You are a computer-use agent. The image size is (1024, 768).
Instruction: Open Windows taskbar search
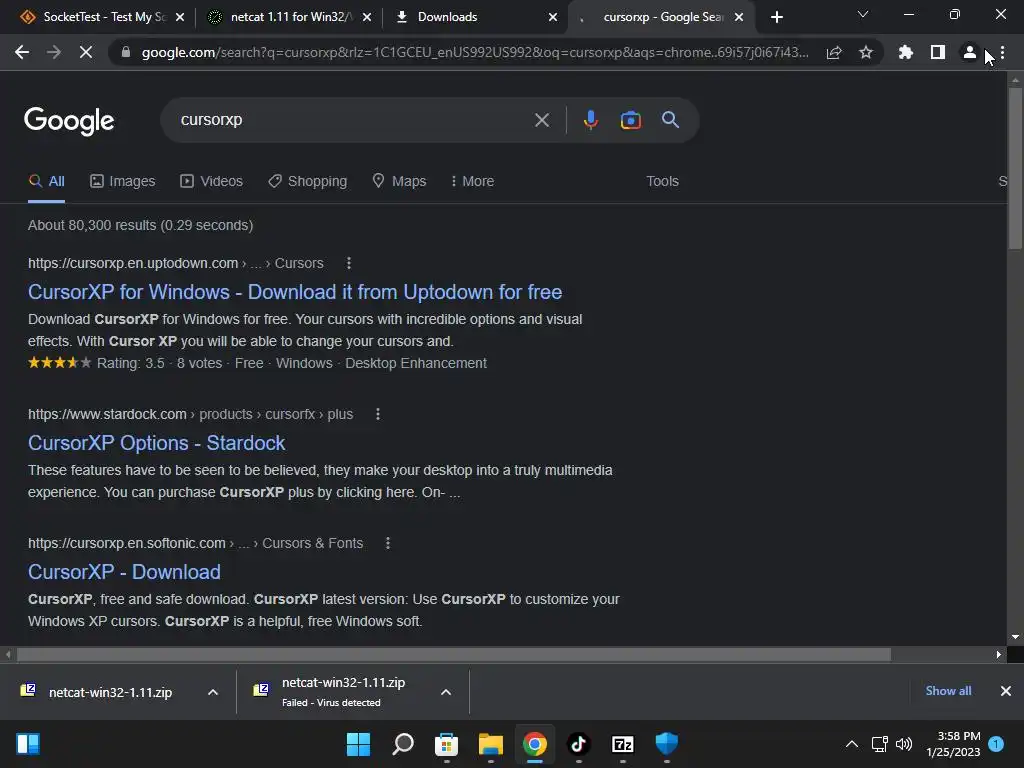(403, 744)
